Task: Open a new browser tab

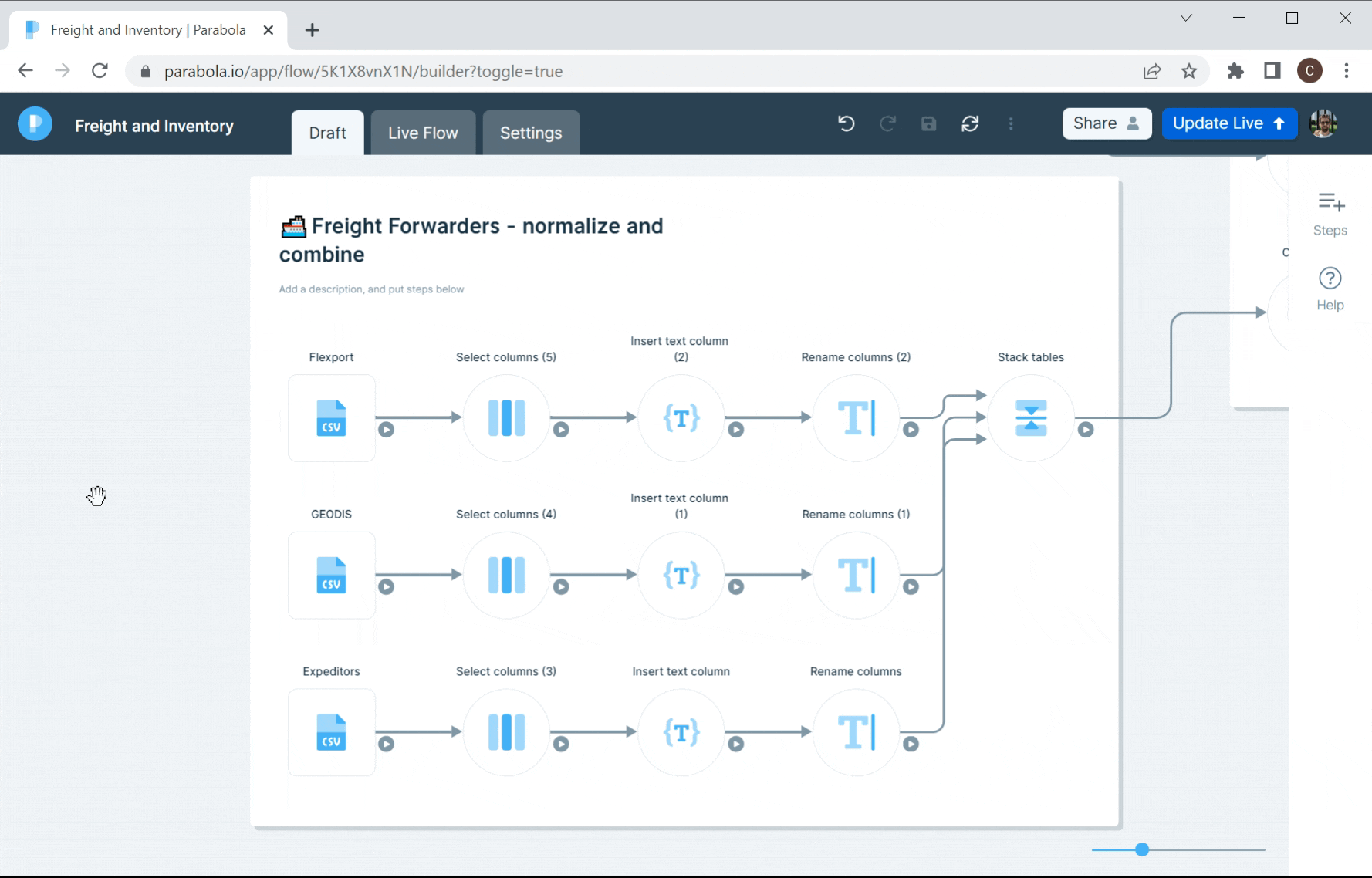Action: (x=312, y=30)
